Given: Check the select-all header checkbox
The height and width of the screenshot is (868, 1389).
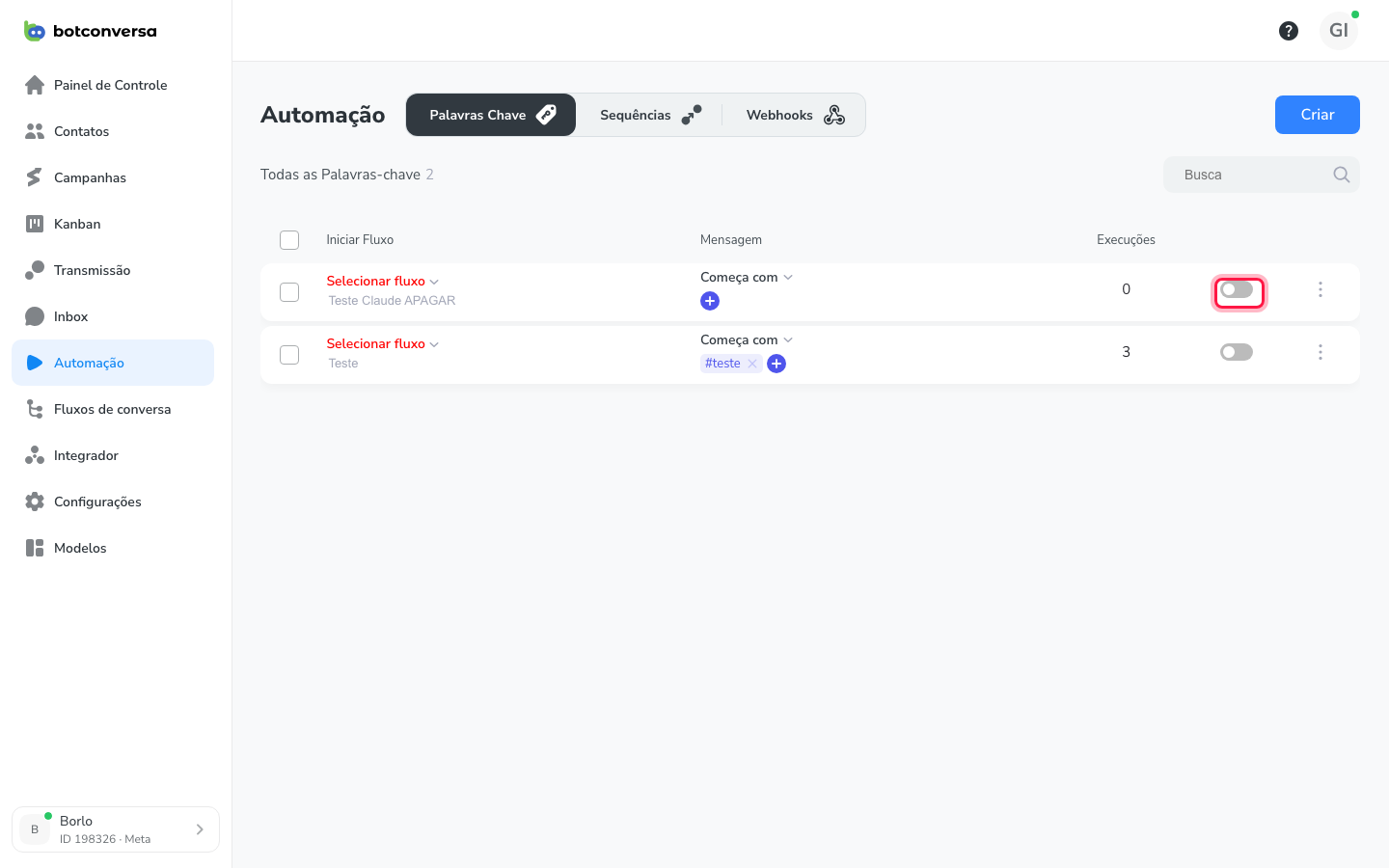Looking at the screenshot, I should (x=289, y=240).
